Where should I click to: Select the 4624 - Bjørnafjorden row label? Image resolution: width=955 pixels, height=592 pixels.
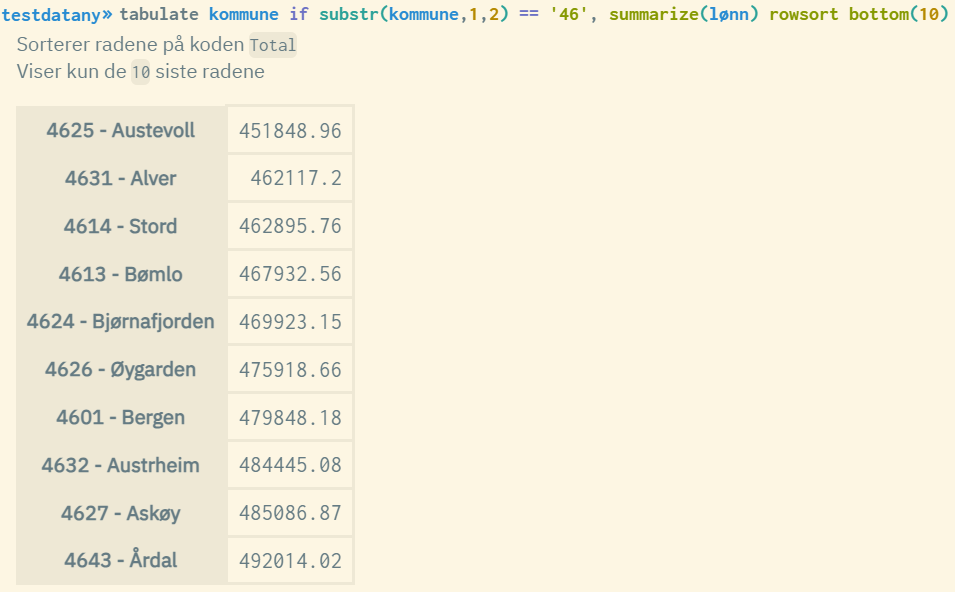click(x=121, y=322)
